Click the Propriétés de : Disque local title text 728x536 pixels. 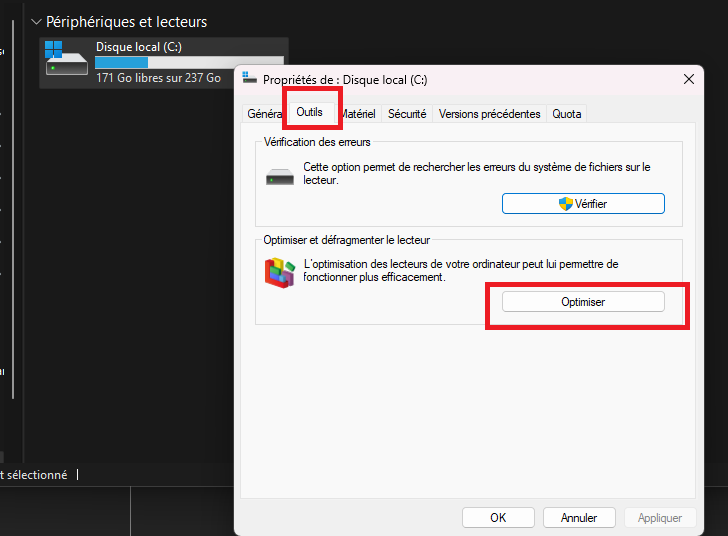pos(345,80)
